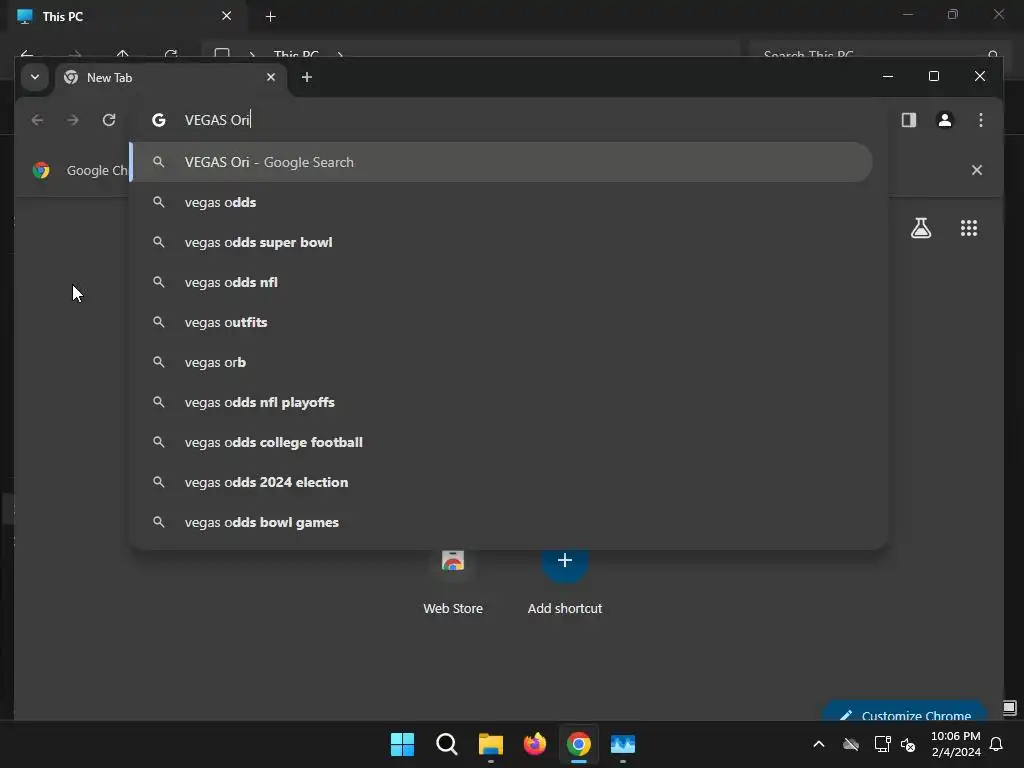
Task: Select suggestion vegas odds nfl playoffs
Action: tap(502, 402)
